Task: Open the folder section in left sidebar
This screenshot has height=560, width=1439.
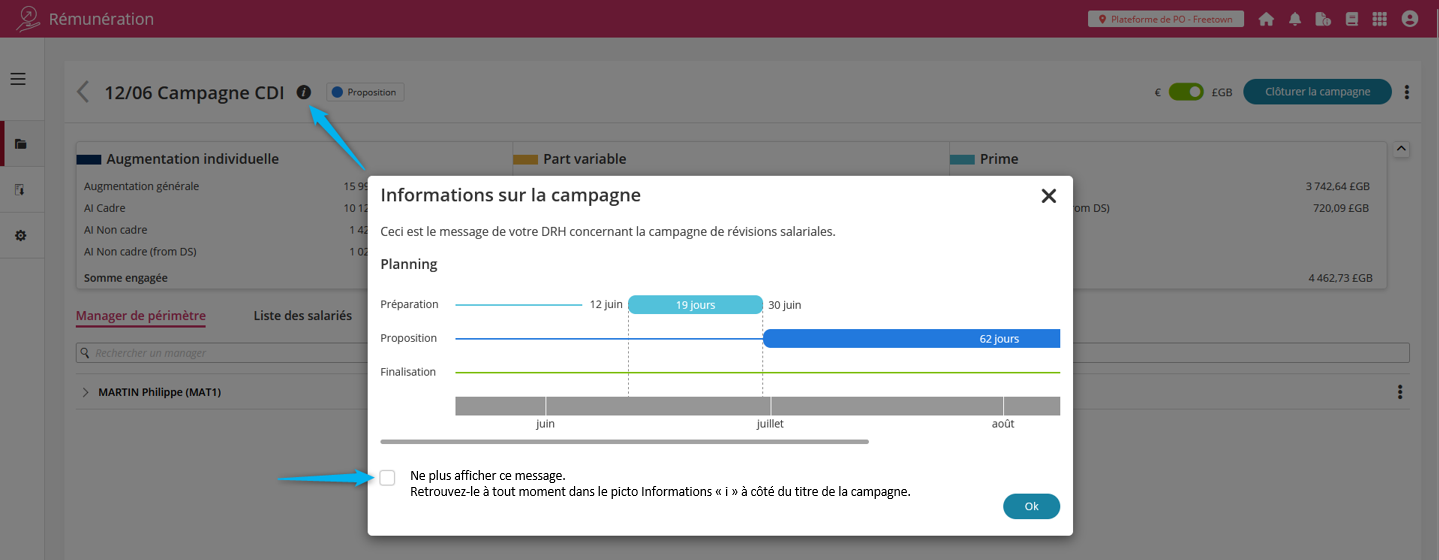Action: [20, 144]
